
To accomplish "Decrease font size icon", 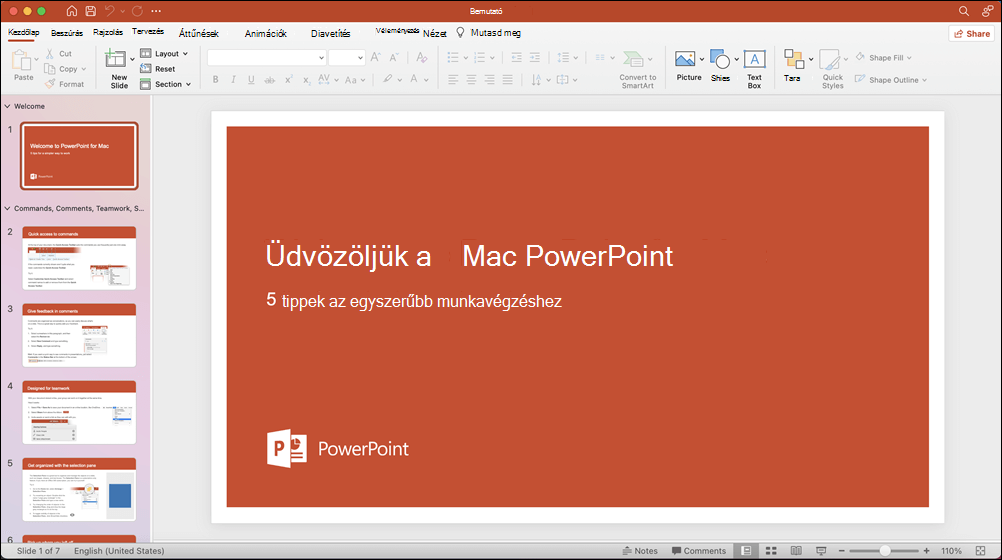I will (394, 58).
